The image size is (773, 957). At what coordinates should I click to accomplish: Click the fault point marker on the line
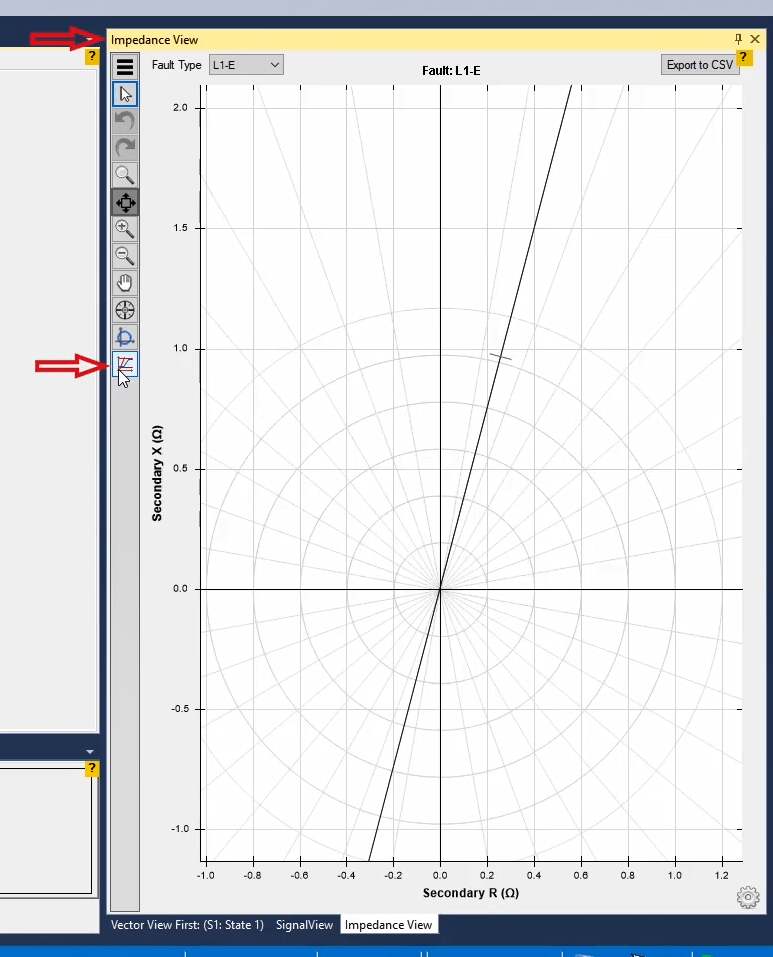[x=500, y=356]
